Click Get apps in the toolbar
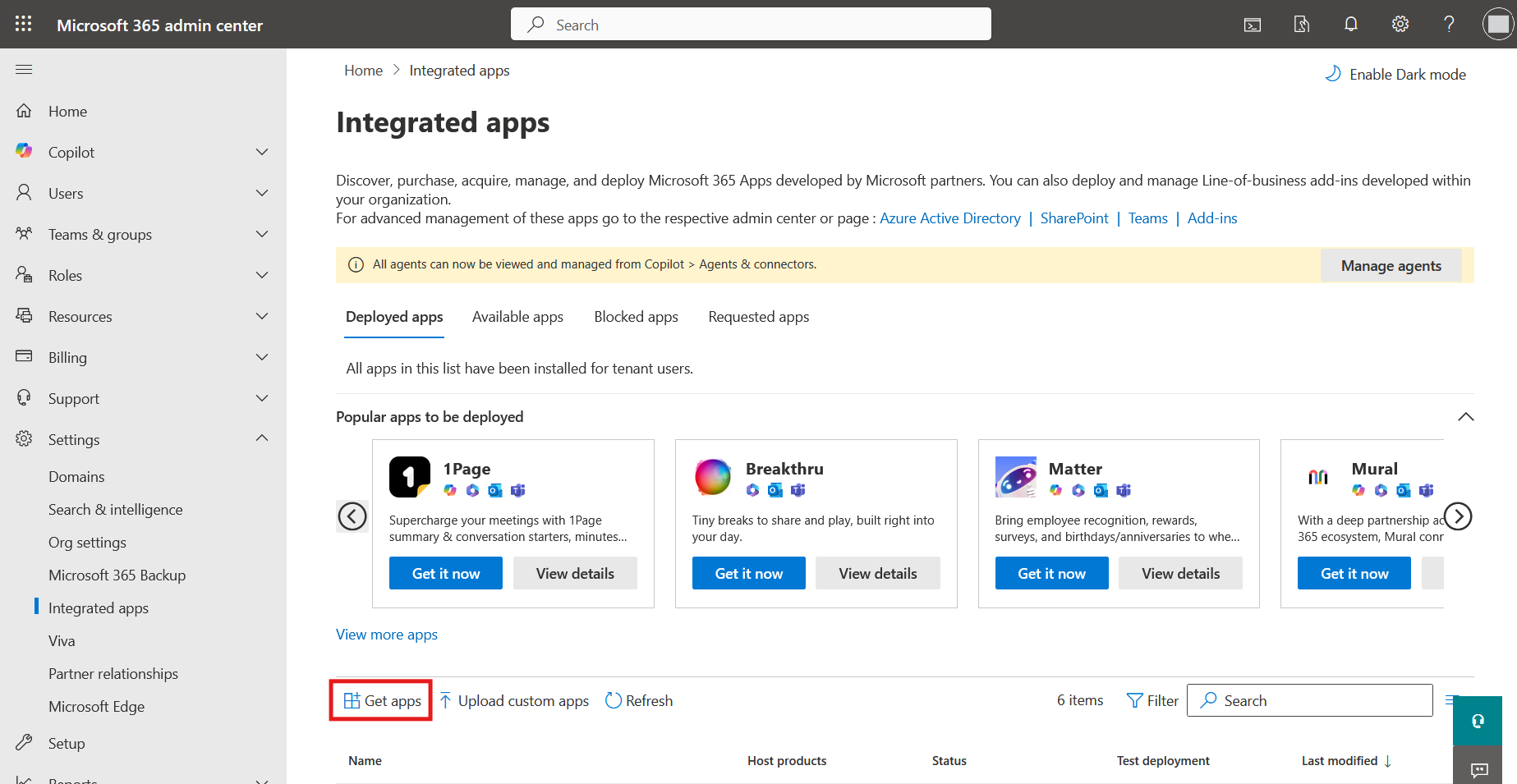1517x784 pixels. pos(382,701)
